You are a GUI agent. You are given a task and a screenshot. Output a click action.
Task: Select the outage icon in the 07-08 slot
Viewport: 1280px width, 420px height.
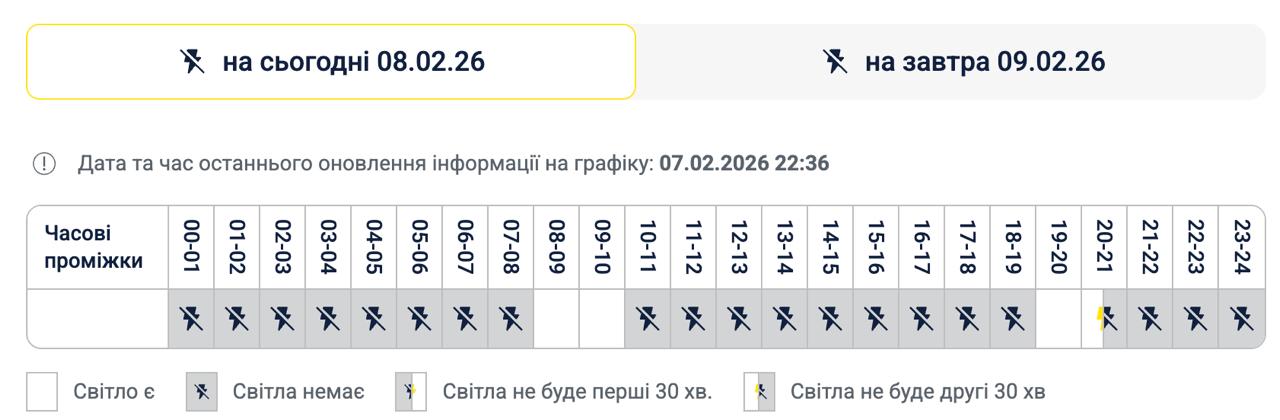(511, 319)
